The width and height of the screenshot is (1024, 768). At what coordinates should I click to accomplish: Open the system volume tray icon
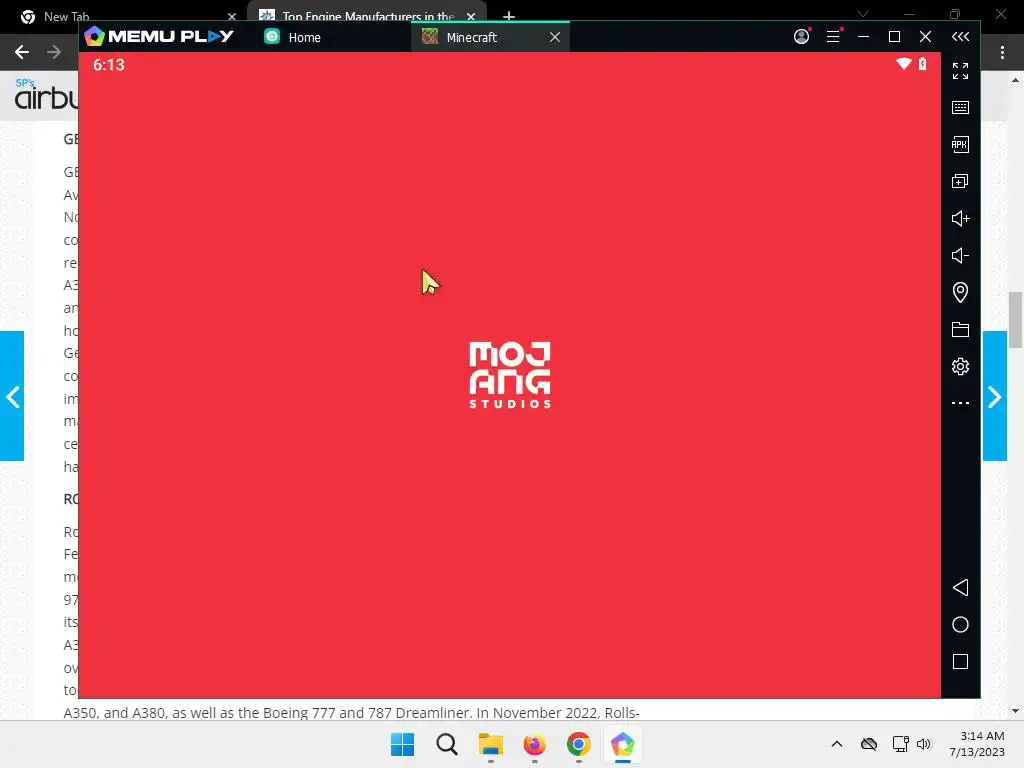tap(924, 744)
